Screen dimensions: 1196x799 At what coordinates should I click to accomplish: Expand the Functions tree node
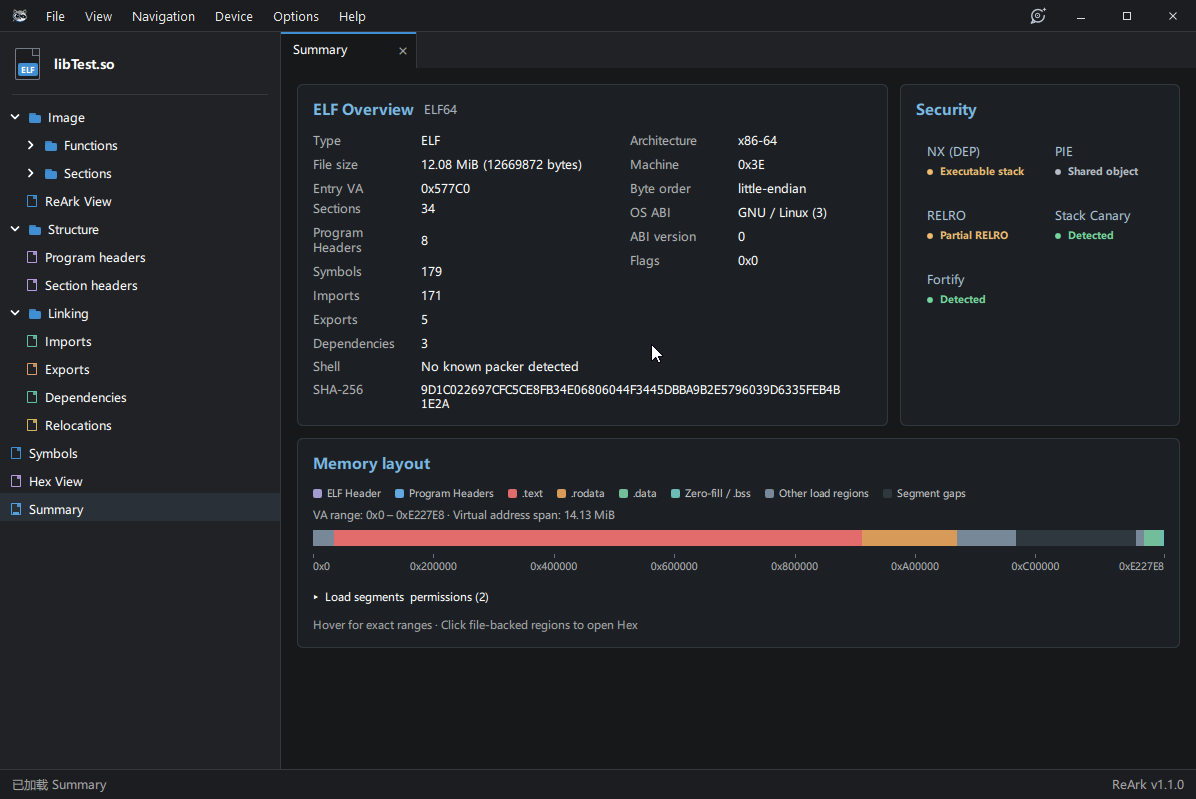pos(31,145)
